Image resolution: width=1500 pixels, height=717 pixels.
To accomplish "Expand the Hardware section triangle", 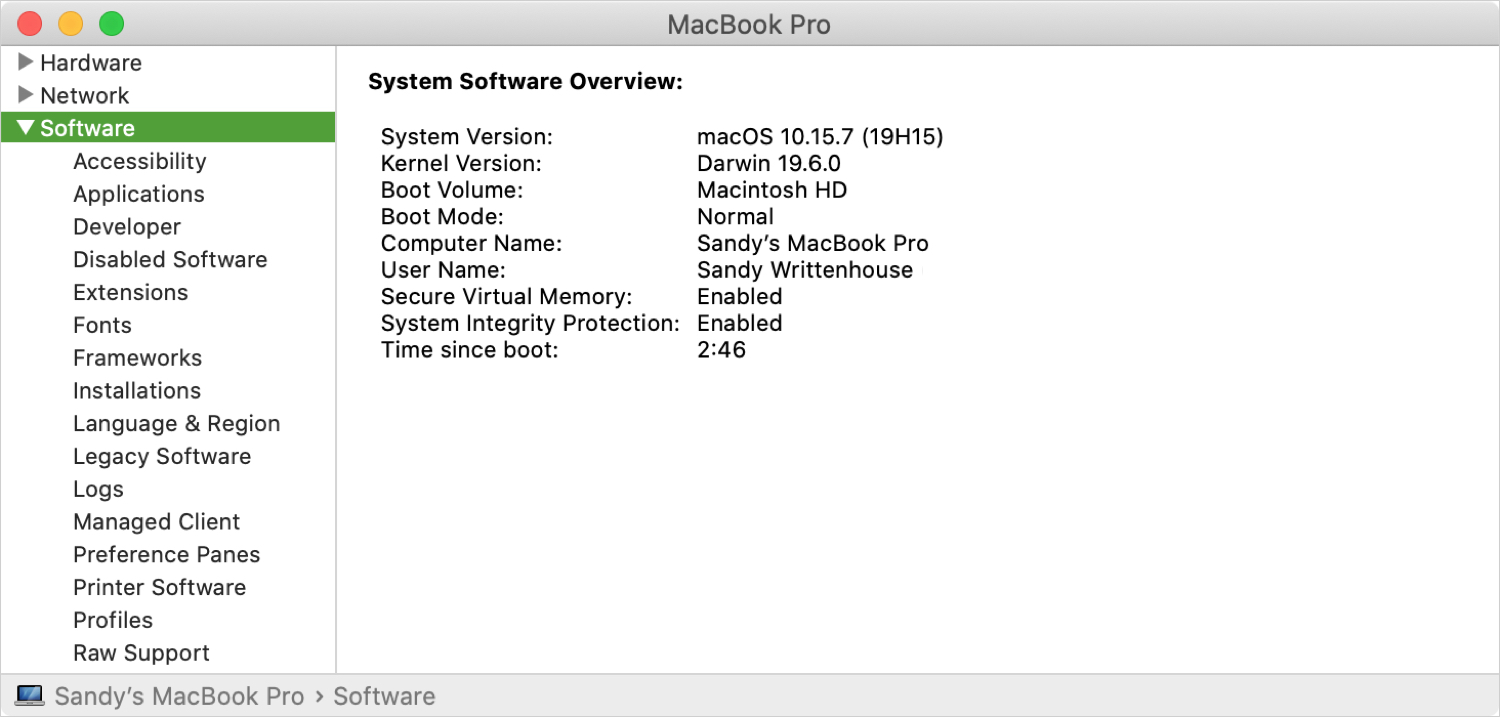I will [x=26, y=63].
